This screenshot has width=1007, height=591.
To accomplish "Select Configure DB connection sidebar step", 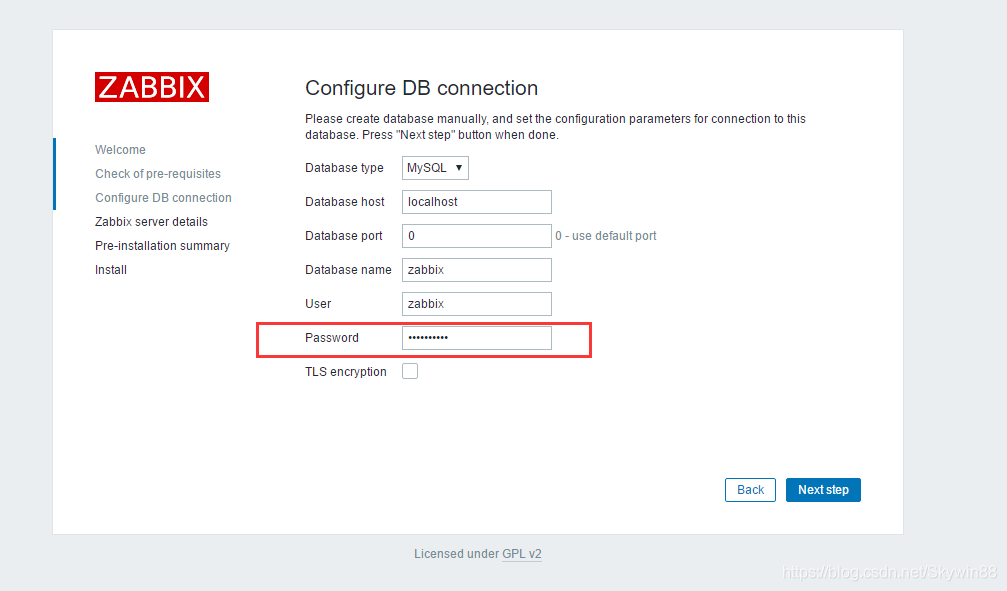I will [163, 198].
